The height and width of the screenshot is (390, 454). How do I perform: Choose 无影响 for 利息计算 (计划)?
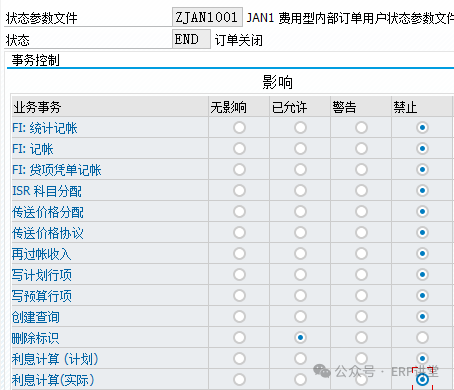tap(239, 358)
